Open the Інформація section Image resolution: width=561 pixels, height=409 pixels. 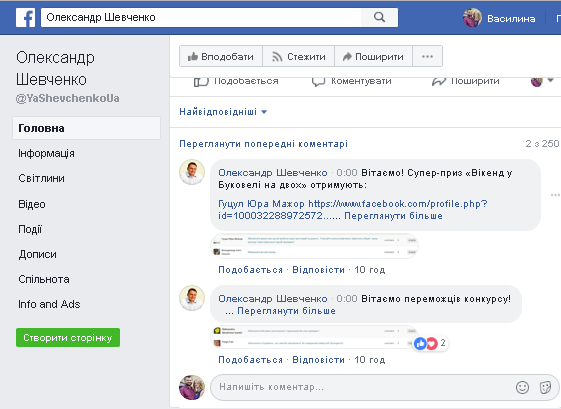47,154
